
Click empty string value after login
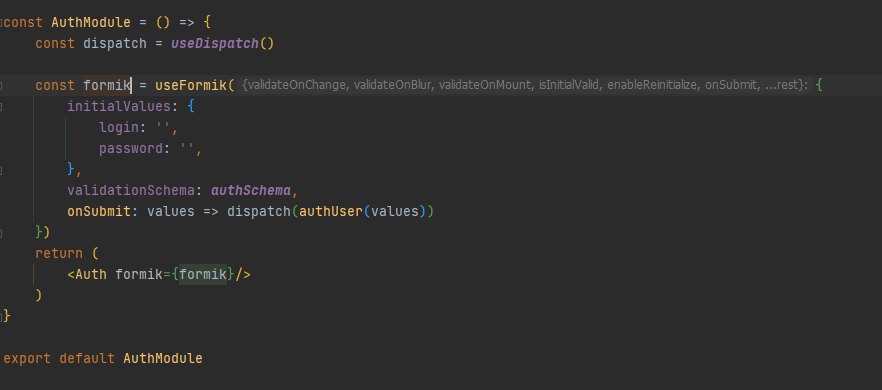click(163, 128)
